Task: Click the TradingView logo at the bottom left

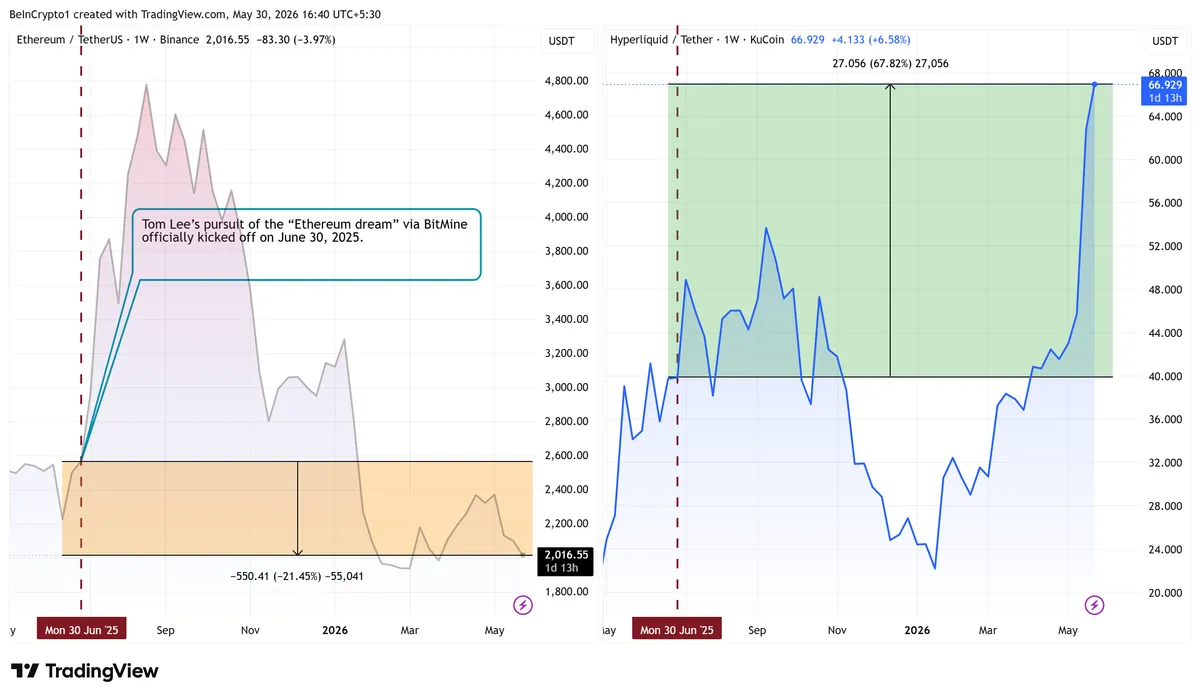Action: pos(85,671)
